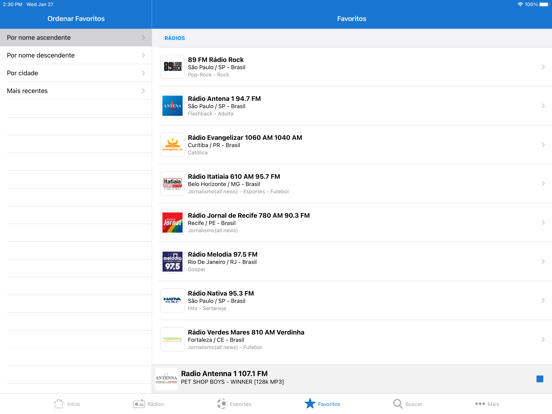Tap the Curitiba / PR - Brasil location text
Viewport: 552px width, 414px height.
[214, 145]
